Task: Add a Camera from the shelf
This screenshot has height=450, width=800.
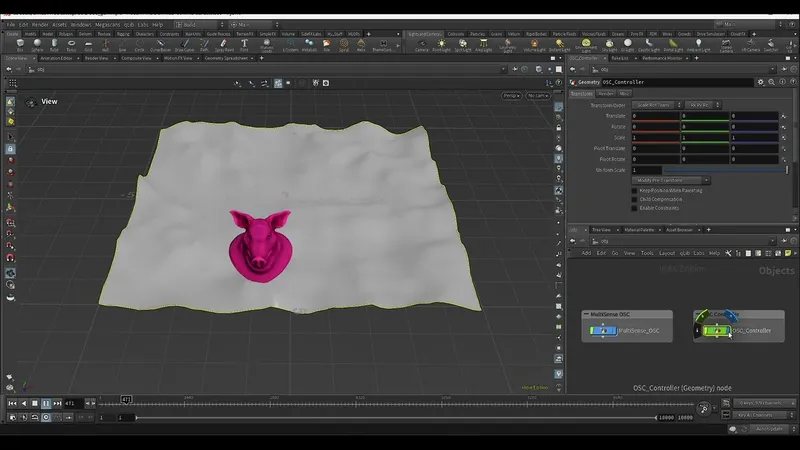Action: click(421, 45)
